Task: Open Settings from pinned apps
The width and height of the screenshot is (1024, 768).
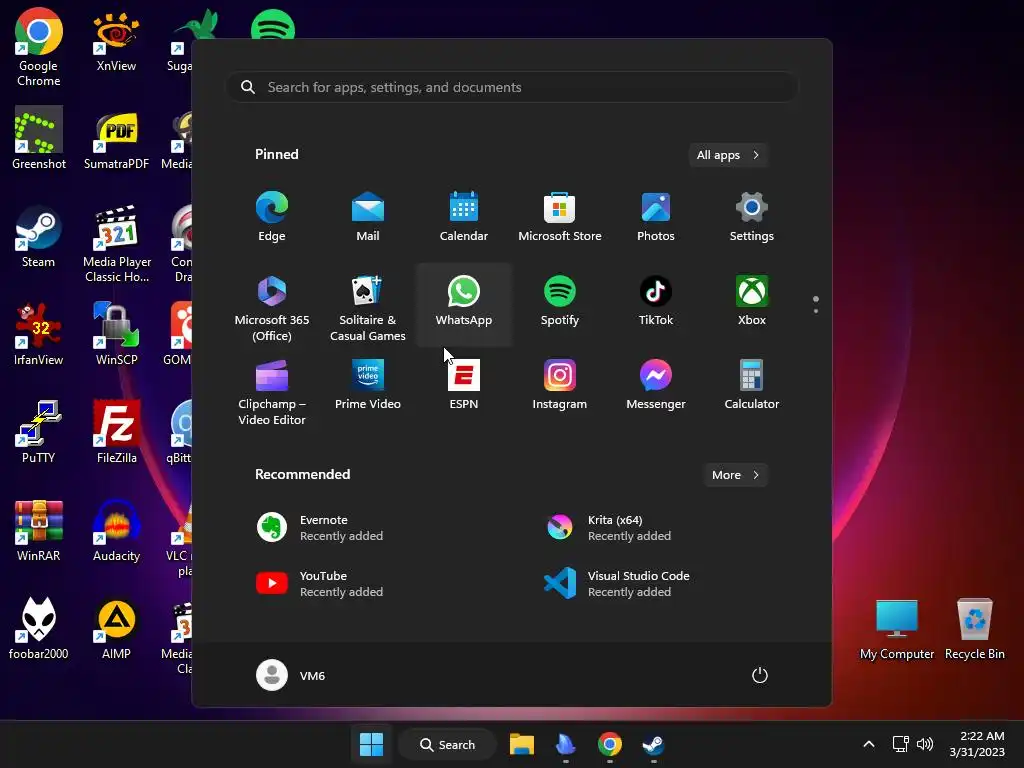Action: pyautogui.click(x=752, y=217)
